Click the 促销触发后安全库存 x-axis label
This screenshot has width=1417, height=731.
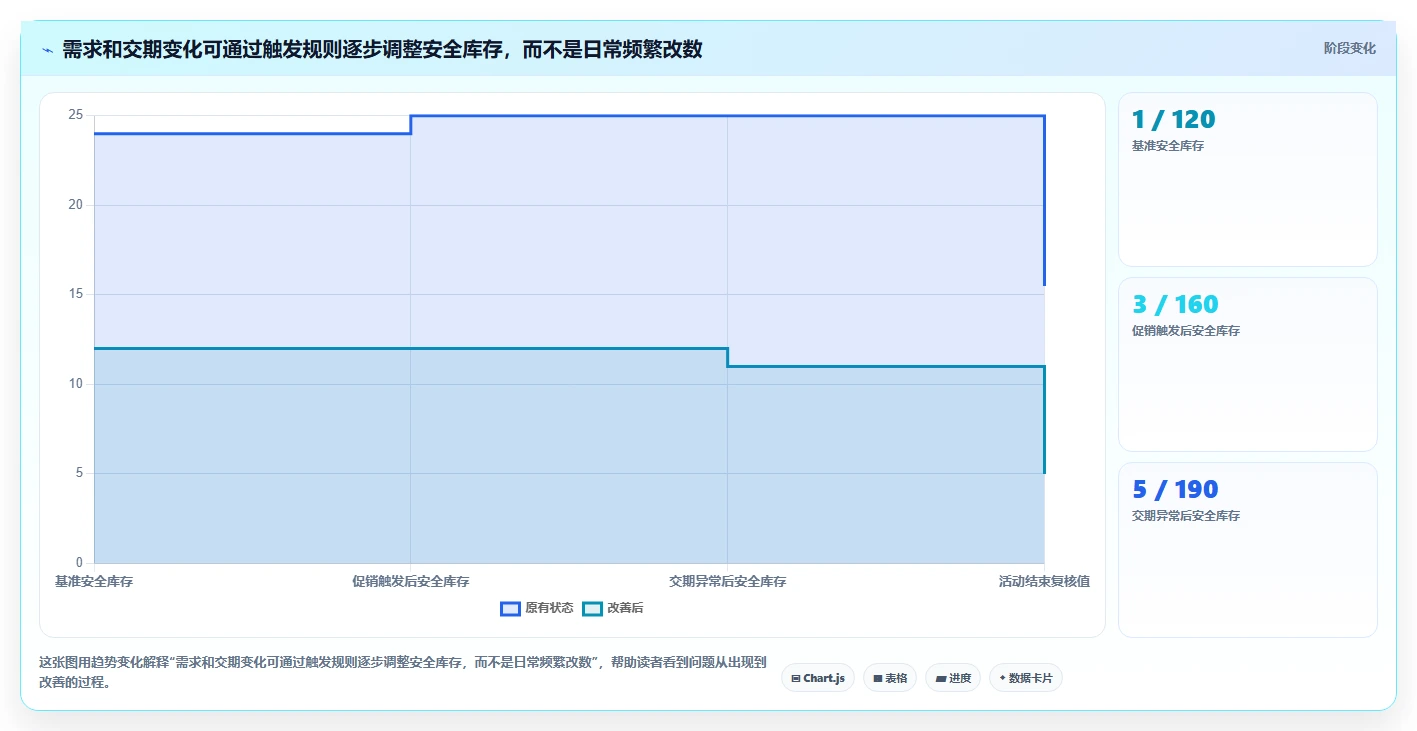tap(410, 581)
